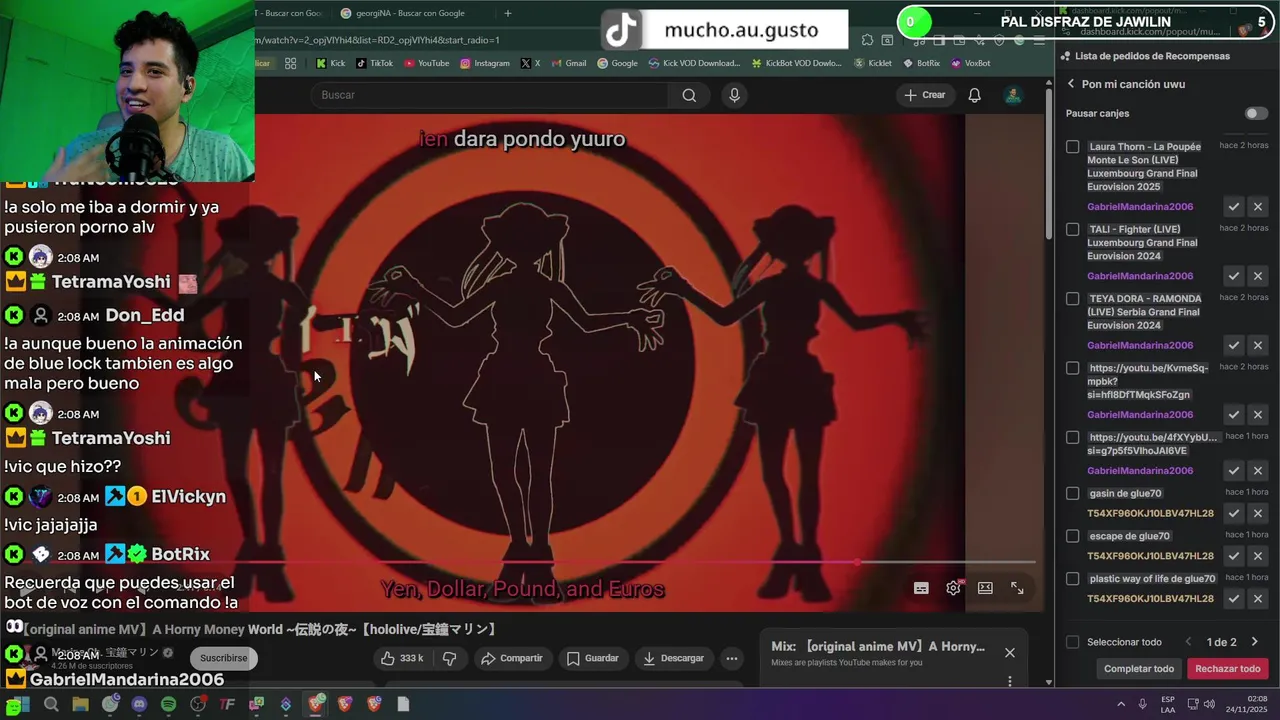Enter fullscreen on the video player

1017,588
